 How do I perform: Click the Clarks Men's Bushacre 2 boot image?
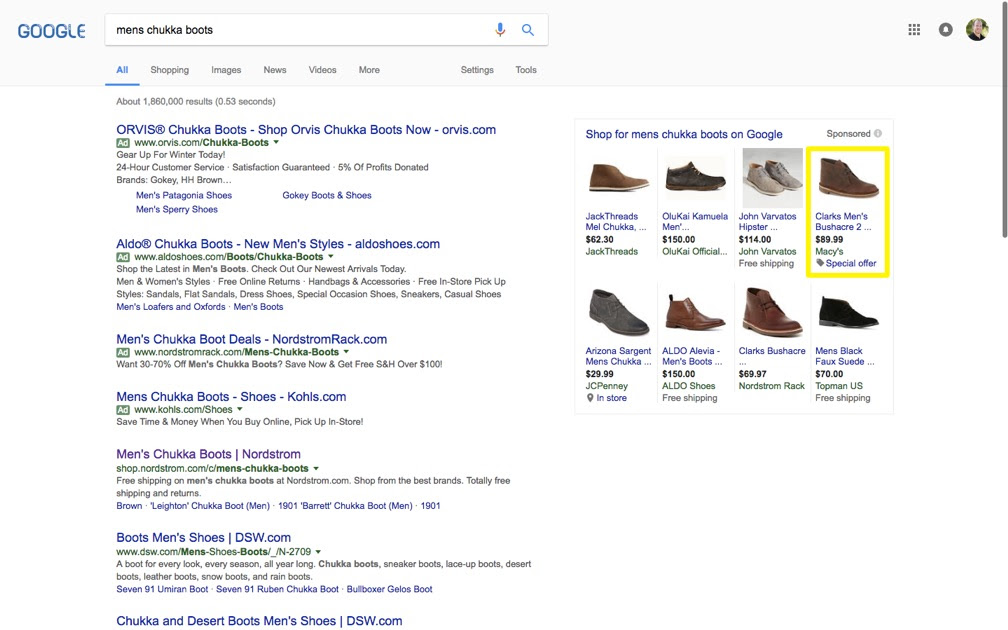coord(848,179)
